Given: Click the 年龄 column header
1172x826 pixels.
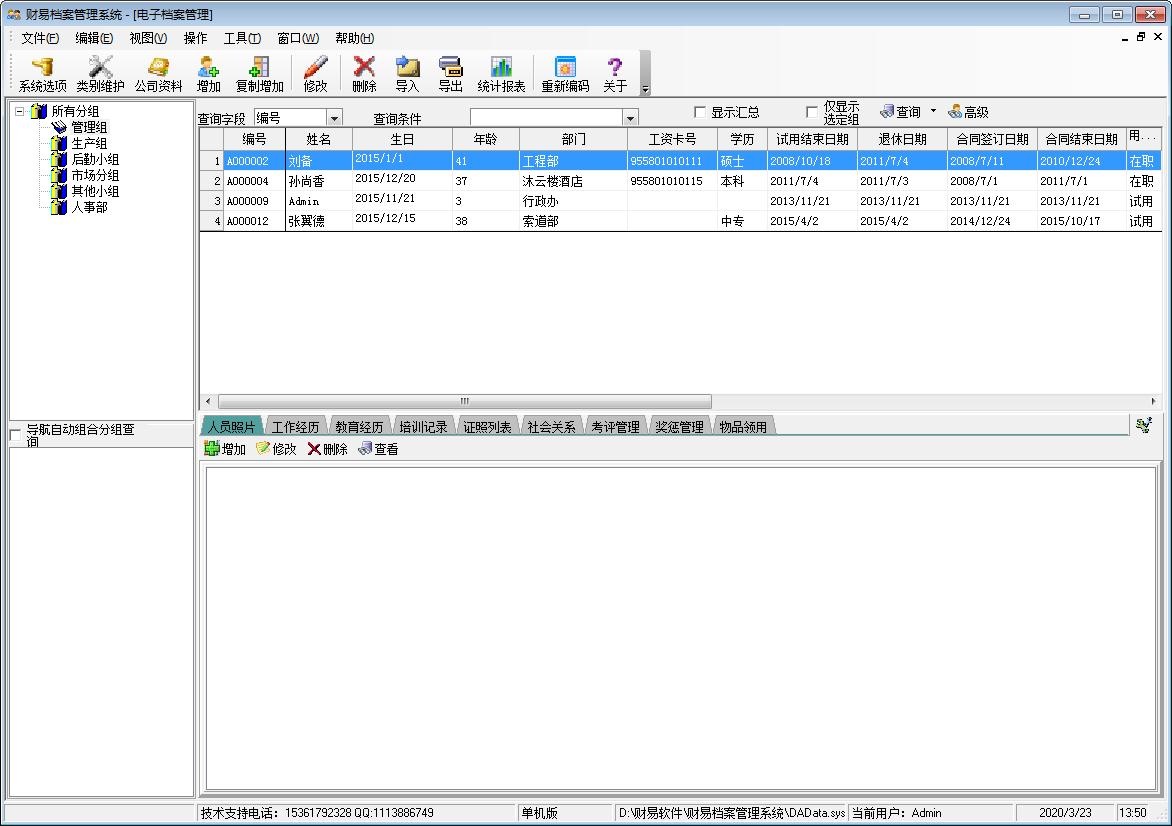Looking at the screenshot, I should [486, 139].
